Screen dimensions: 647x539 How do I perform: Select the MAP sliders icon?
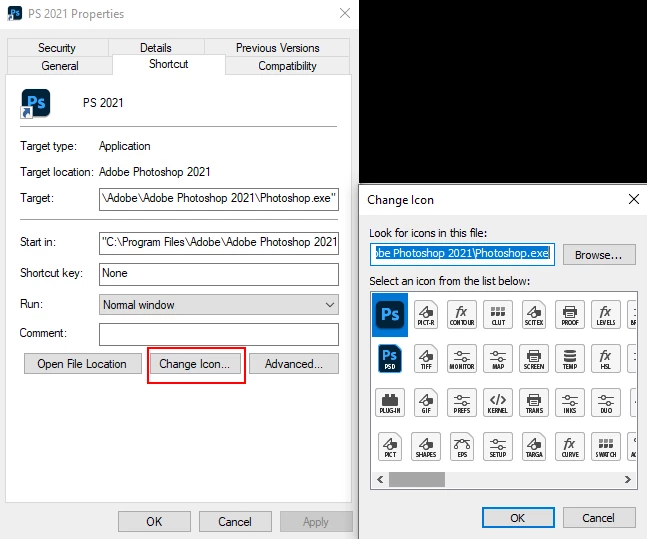[498, 358]
